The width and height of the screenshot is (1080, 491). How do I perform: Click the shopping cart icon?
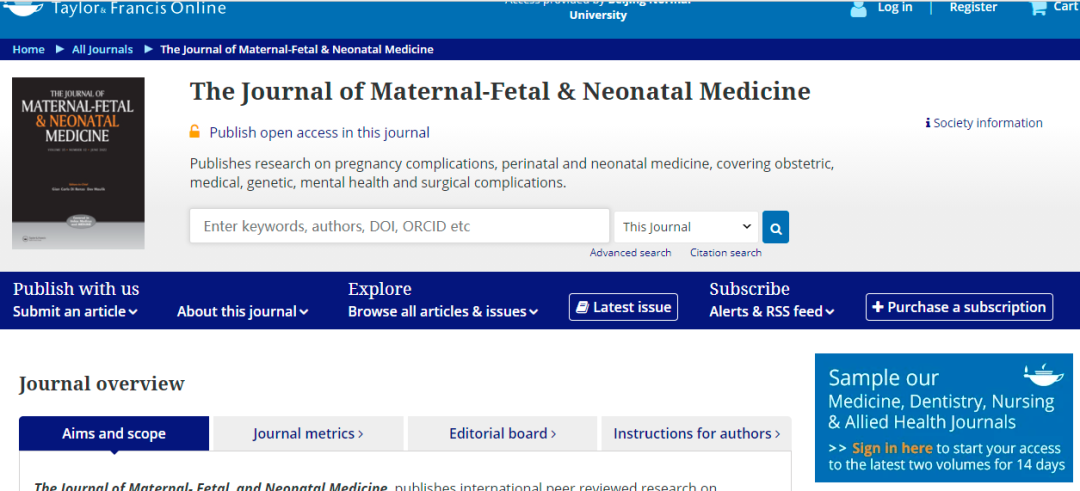point(1038,8)
